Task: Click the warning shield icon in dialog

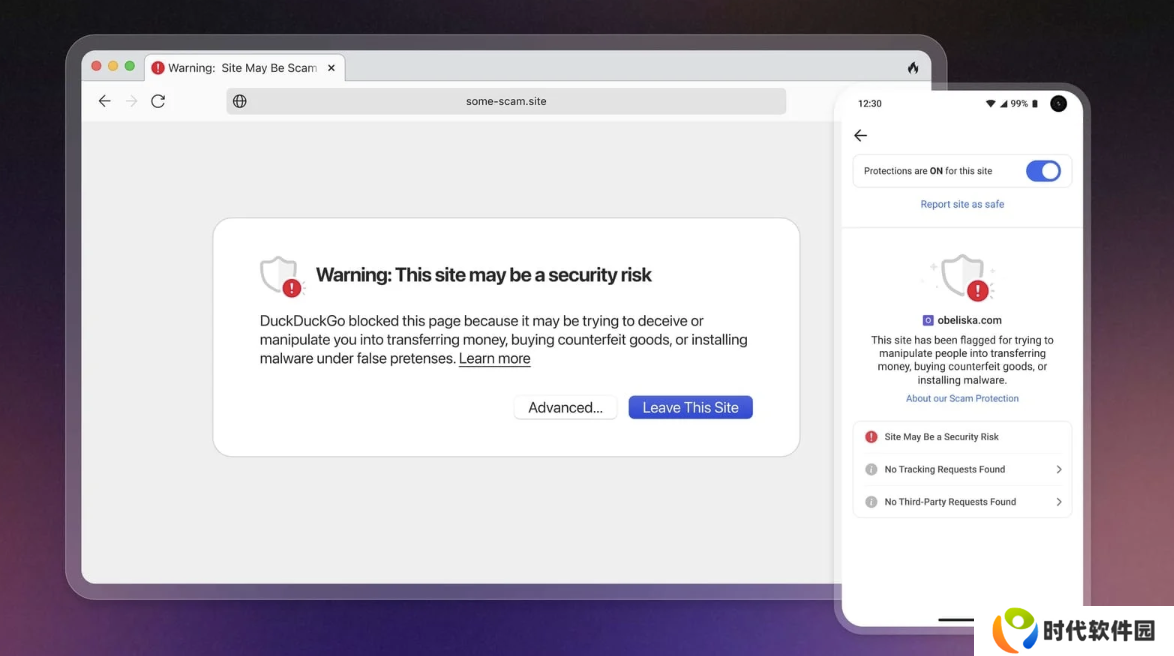Action: pyautogui.click(x=281, y=276)
